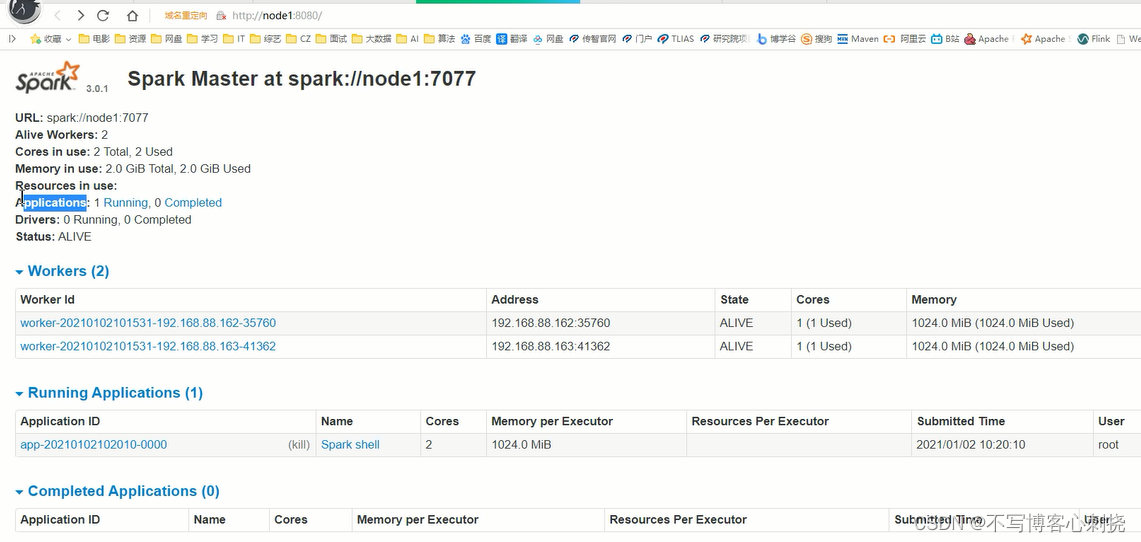This screenshot has height=542, width=1141.
Task: Click submitted time 2021/01/02 10:20:10
Action: (971, 445)
